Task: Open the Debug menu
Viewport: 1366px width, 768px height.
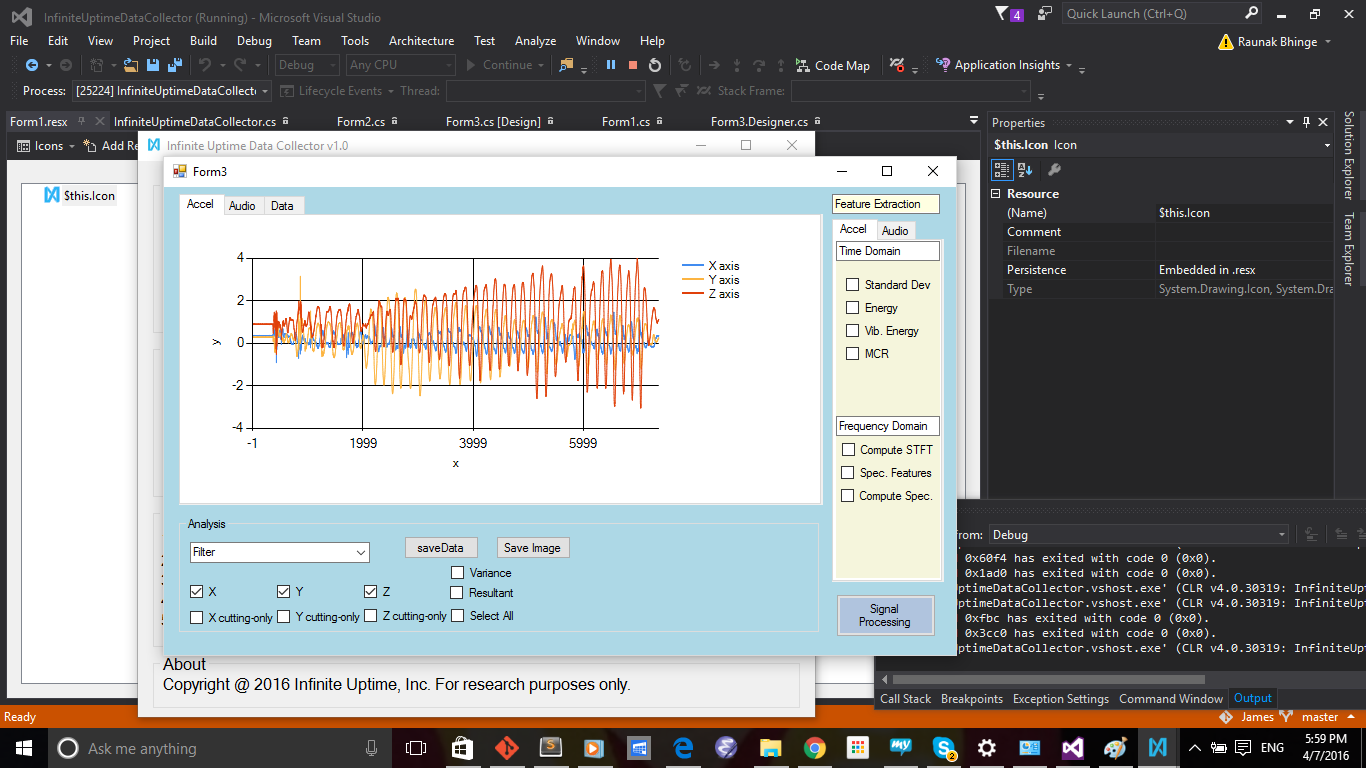Action: tap(254, 41)
